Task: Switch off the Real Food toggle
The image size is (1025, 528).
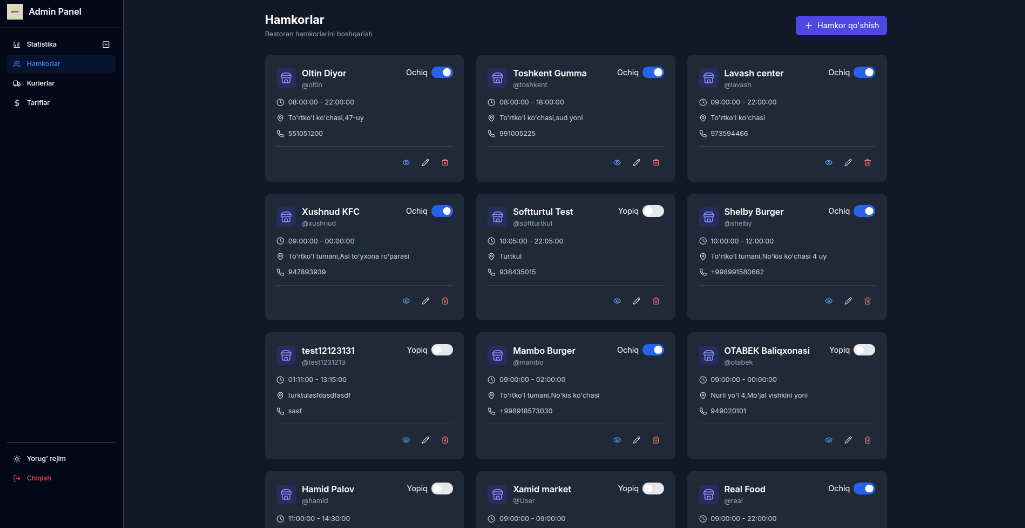Action: click(x=864, y=488)
